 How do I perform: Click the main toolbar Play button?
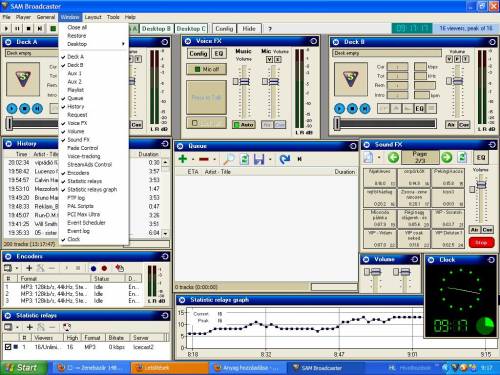point(6,29)
